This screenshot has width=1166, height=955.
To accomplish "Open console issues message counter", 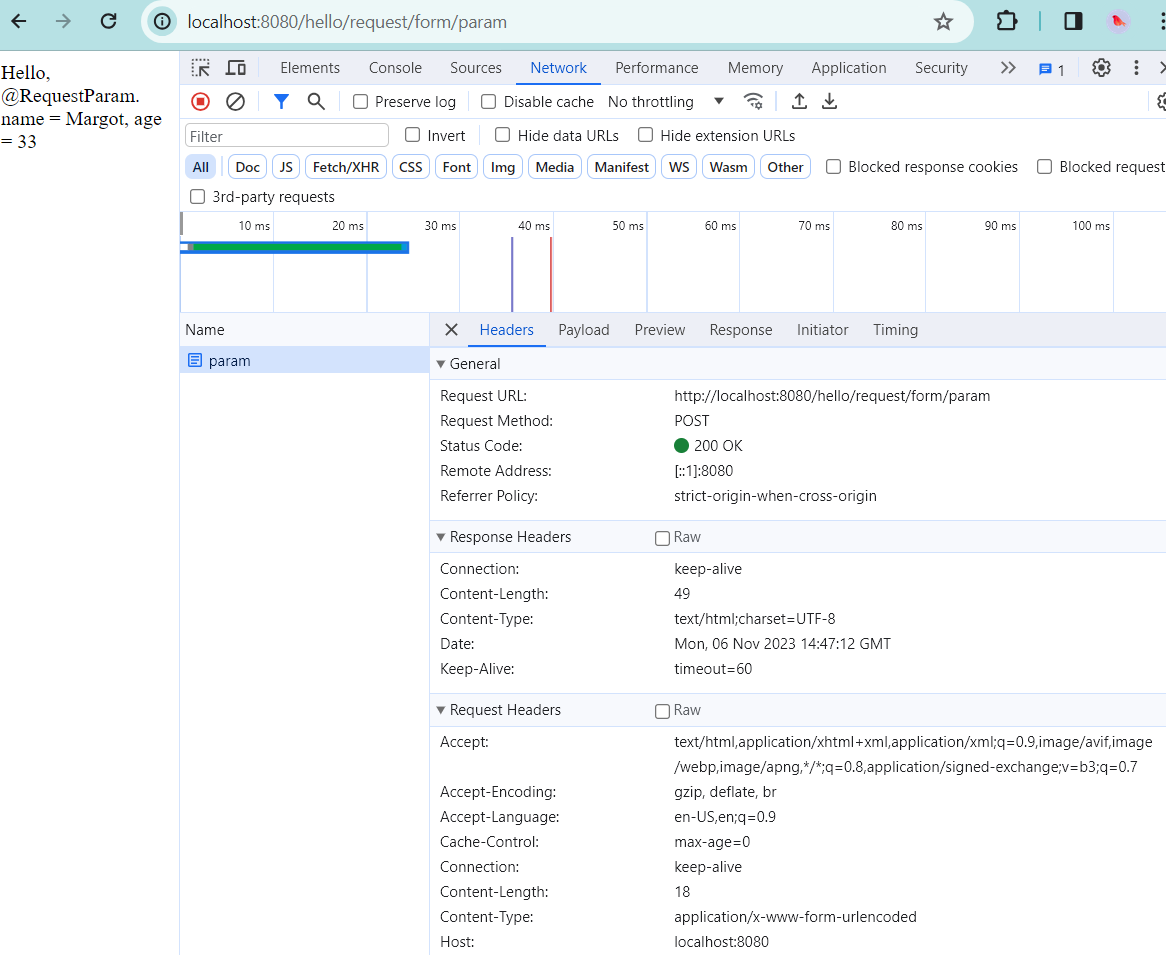I will [x=1051, y=69].
